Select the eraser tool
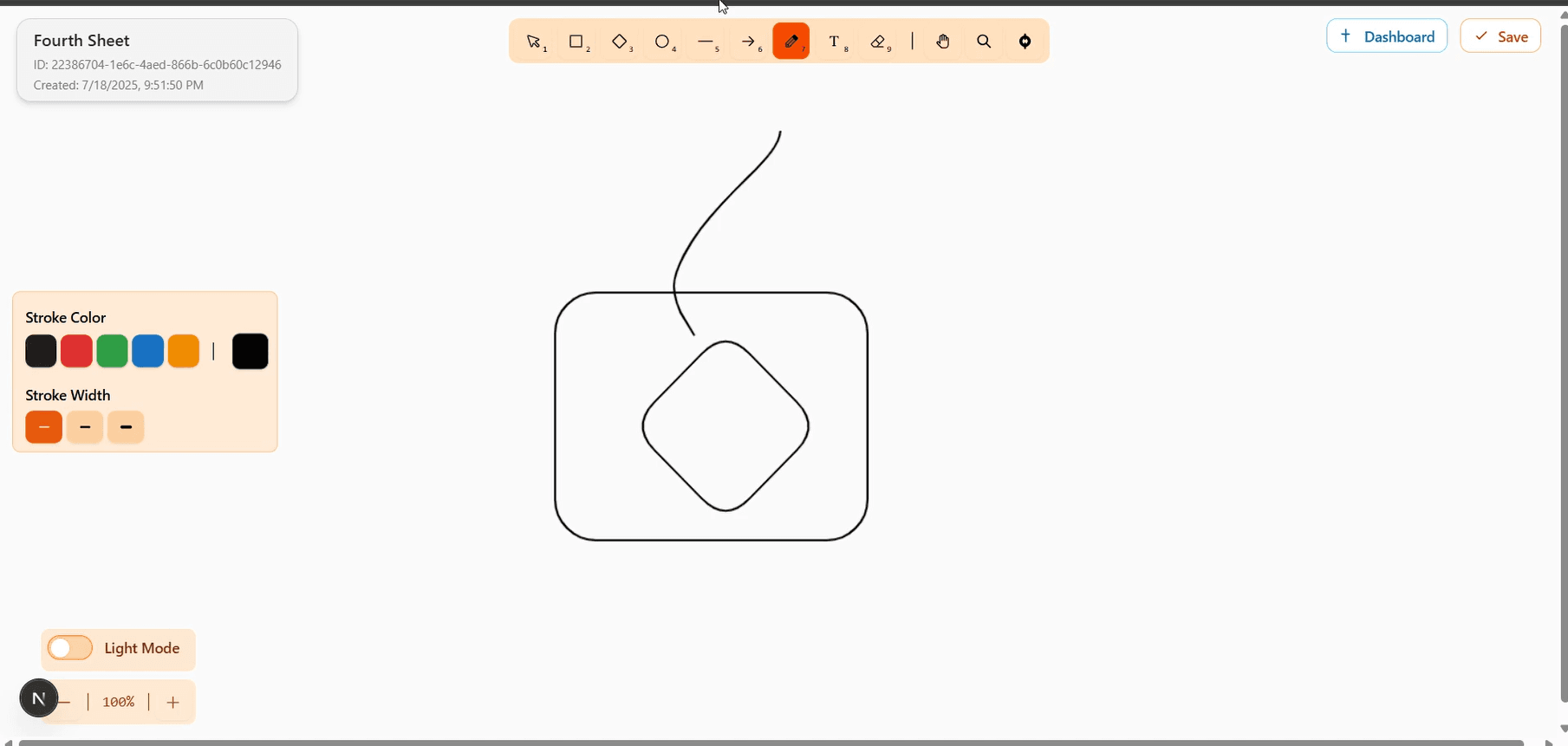The image size is (1568, 746). coord(880,42)
